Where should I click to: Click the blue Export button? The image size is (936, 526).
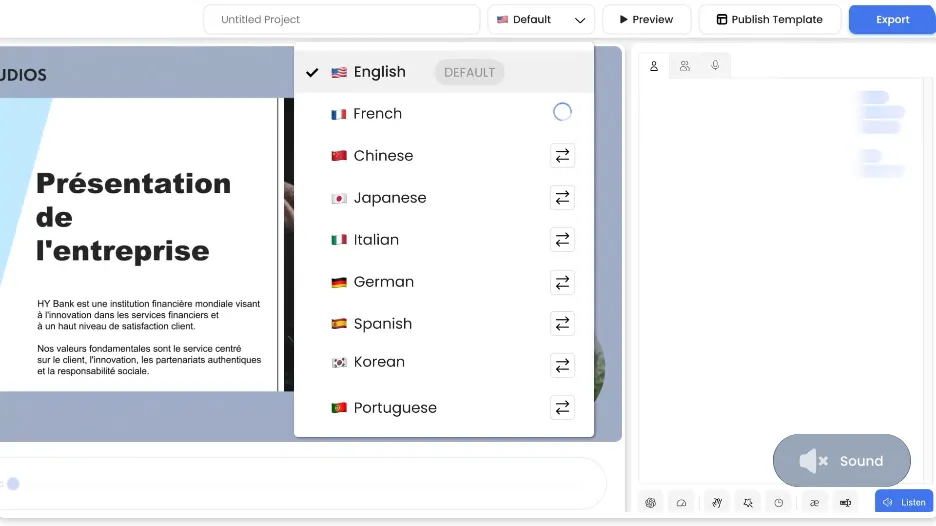coord(892,20)
